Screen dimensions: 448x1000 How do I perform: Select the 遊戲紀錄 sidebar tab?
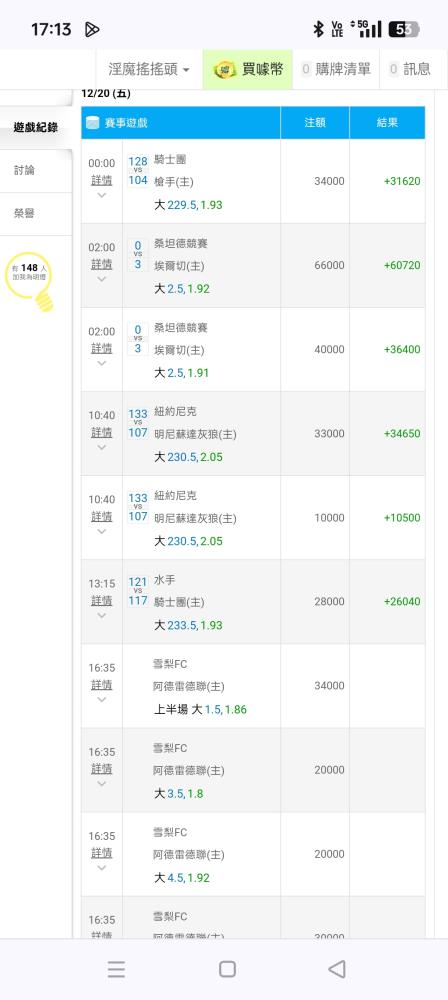[x=36, y=128]
